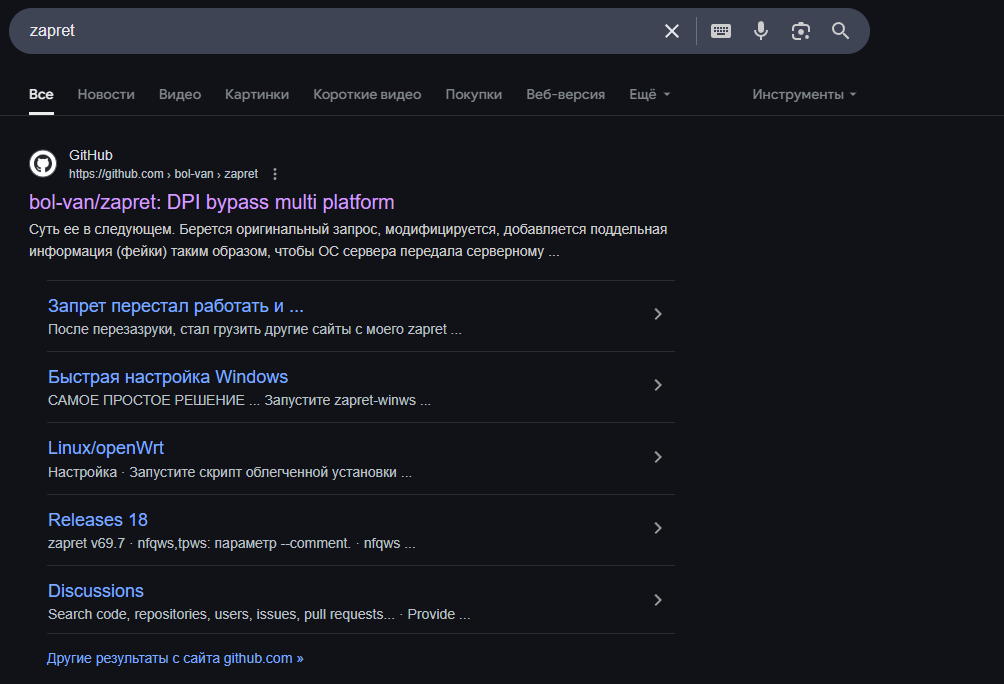Open the Linux/openWrt sitelink
Viewport: 1004px width, 684px height.
click(x=106, y=448)
